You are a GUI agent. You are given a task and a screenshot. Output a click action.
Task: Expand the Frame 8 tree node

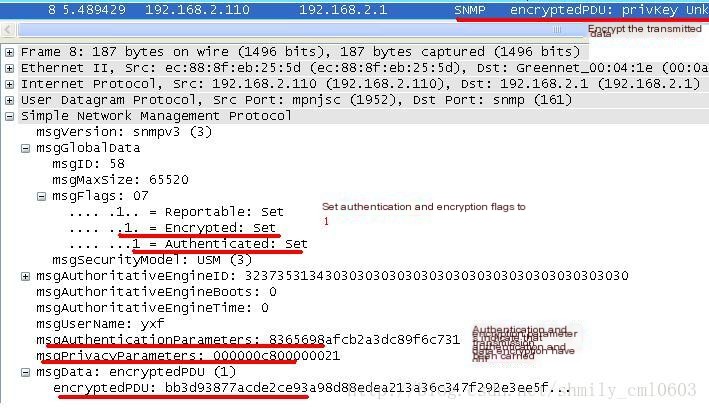click(9, 52)
